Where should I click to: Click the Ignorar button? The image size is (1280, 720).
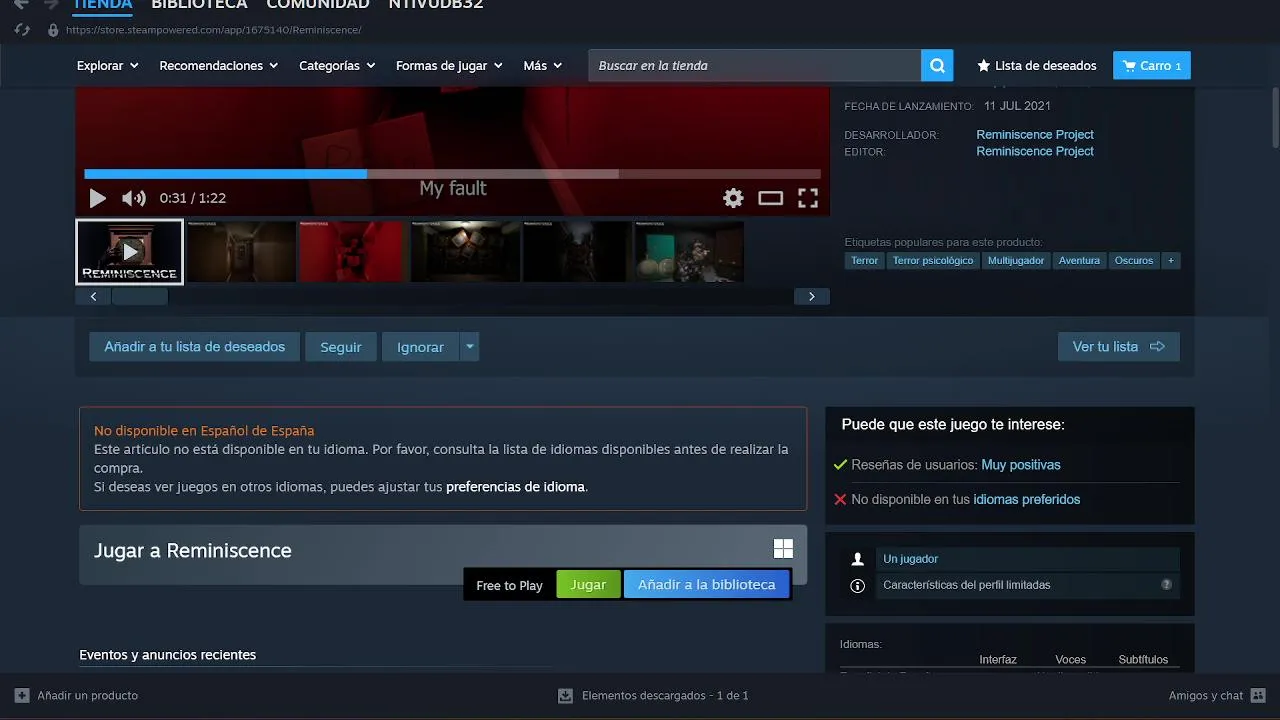coord(420,347)
